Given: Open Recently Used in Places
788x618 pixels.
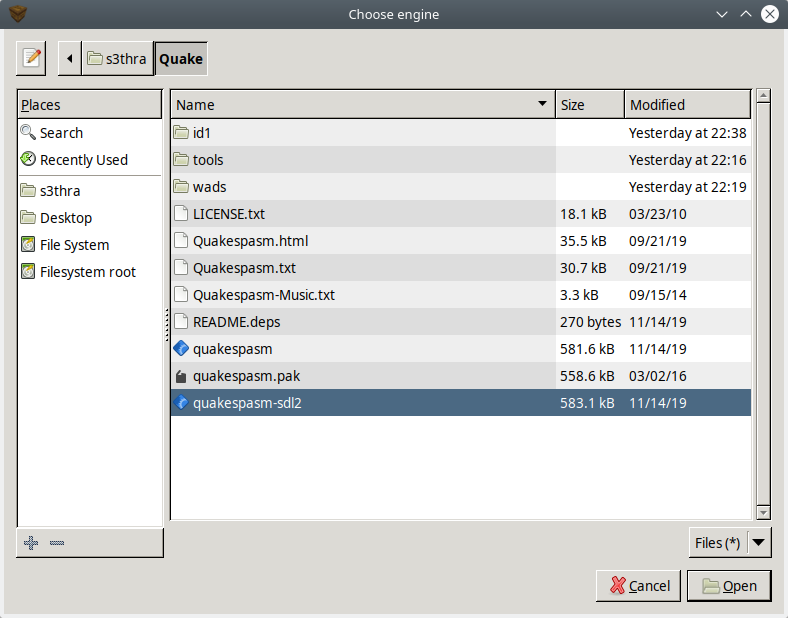Looking at the screenshot, I should (x=90, y=160).
